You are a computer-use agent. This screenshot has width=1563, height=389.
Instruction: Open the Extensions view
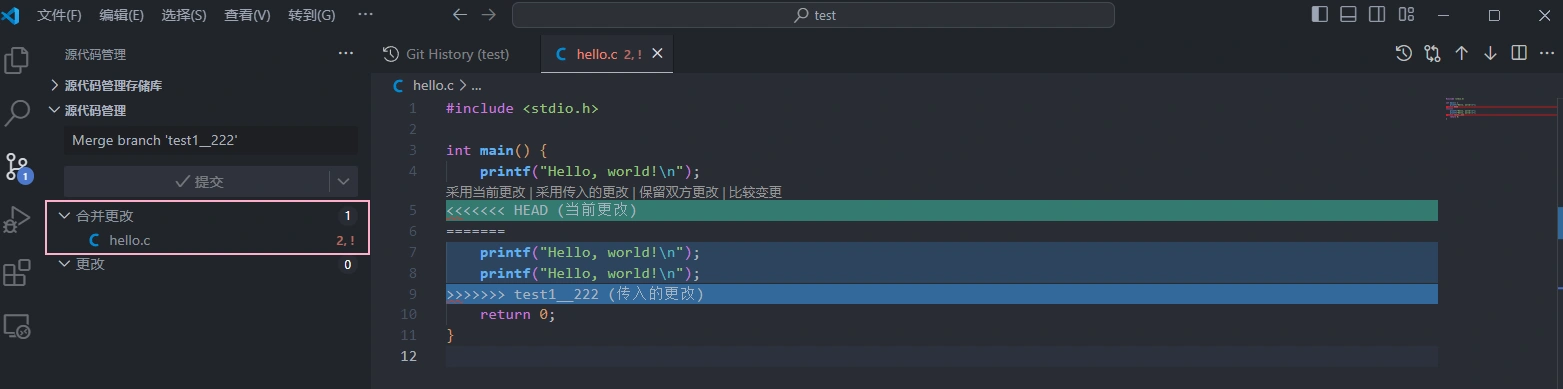pyautogui.click(x=17, y=273)
